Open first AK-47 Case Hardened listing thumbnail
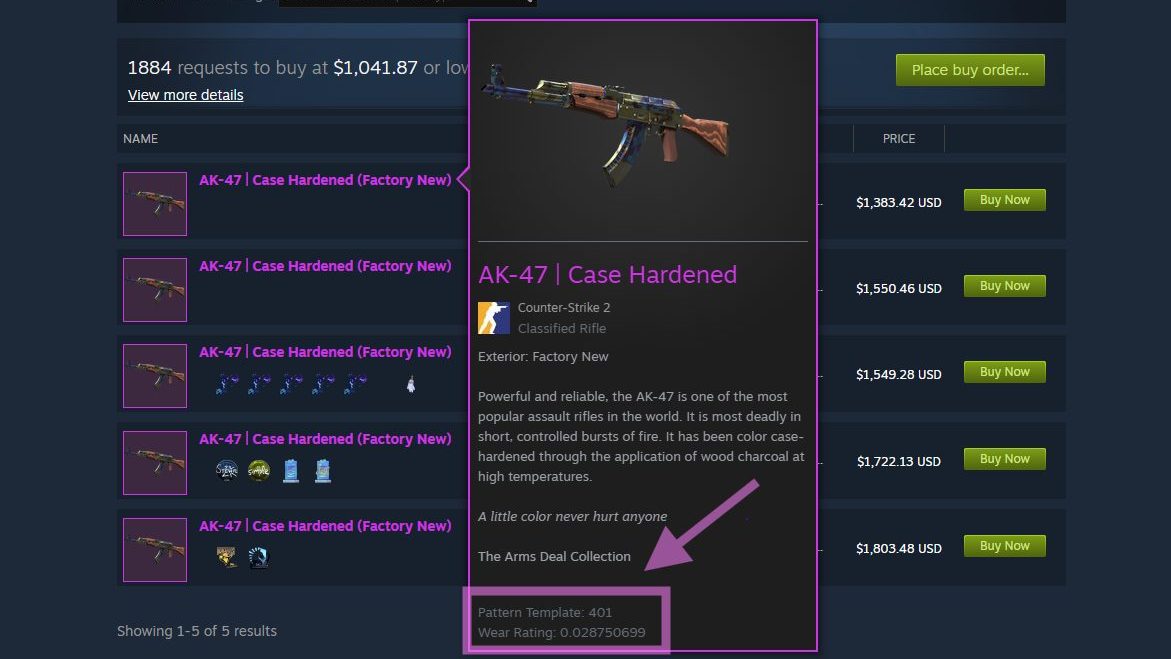This screenshot has height=659, width=1171. [155, 204]
